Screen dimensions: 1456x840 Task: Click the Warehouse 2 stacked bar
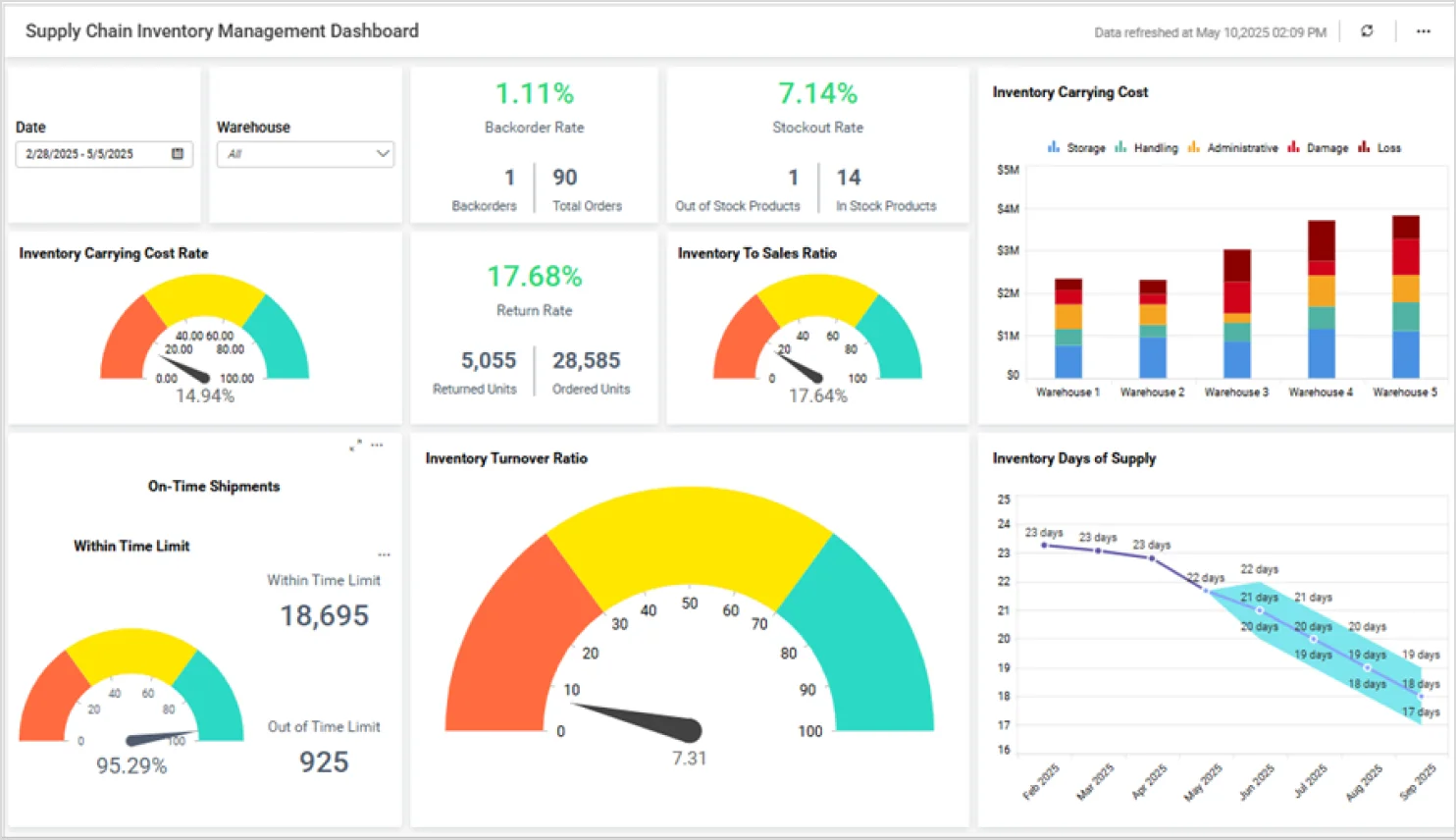(x=1153, y=330)
